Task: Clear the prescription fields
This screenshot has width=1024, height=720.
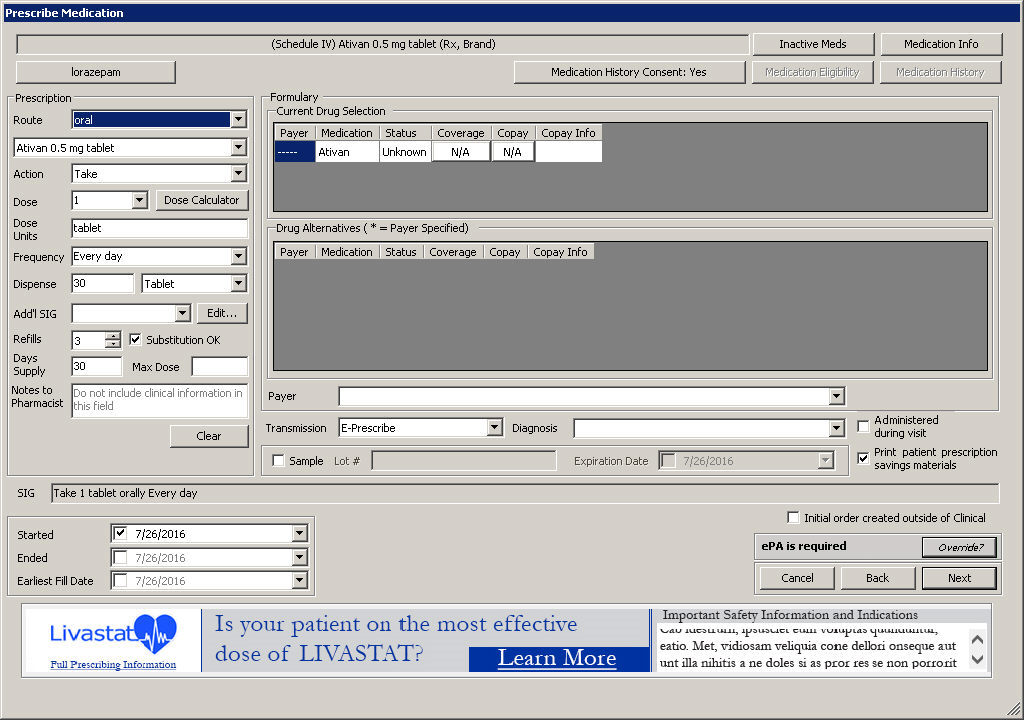Action: coord(209,436)
